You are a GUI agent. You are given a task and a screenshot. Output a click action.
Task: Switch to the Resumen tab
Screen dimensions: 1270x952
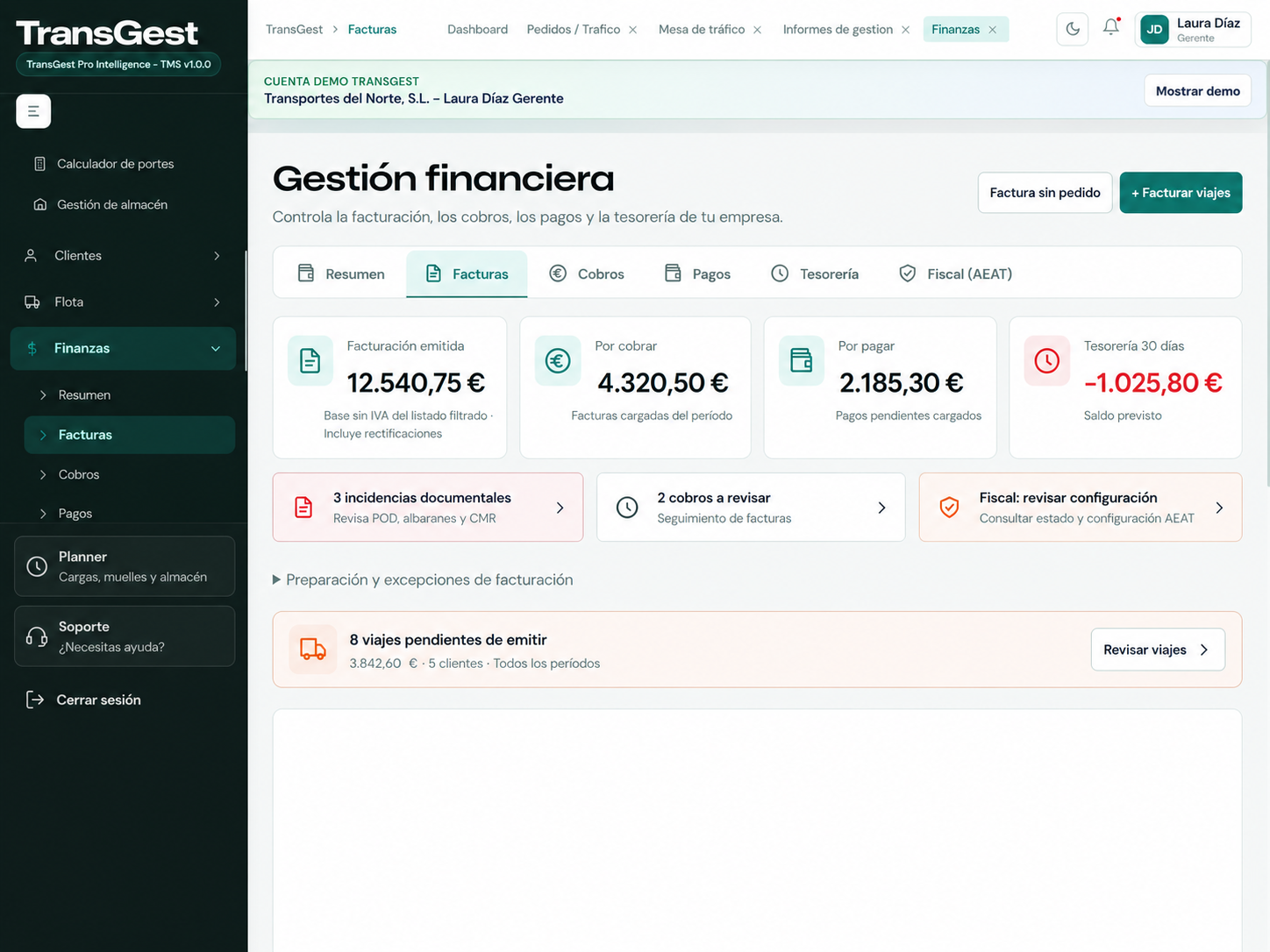pyautogui.click(x=341, y=274)
